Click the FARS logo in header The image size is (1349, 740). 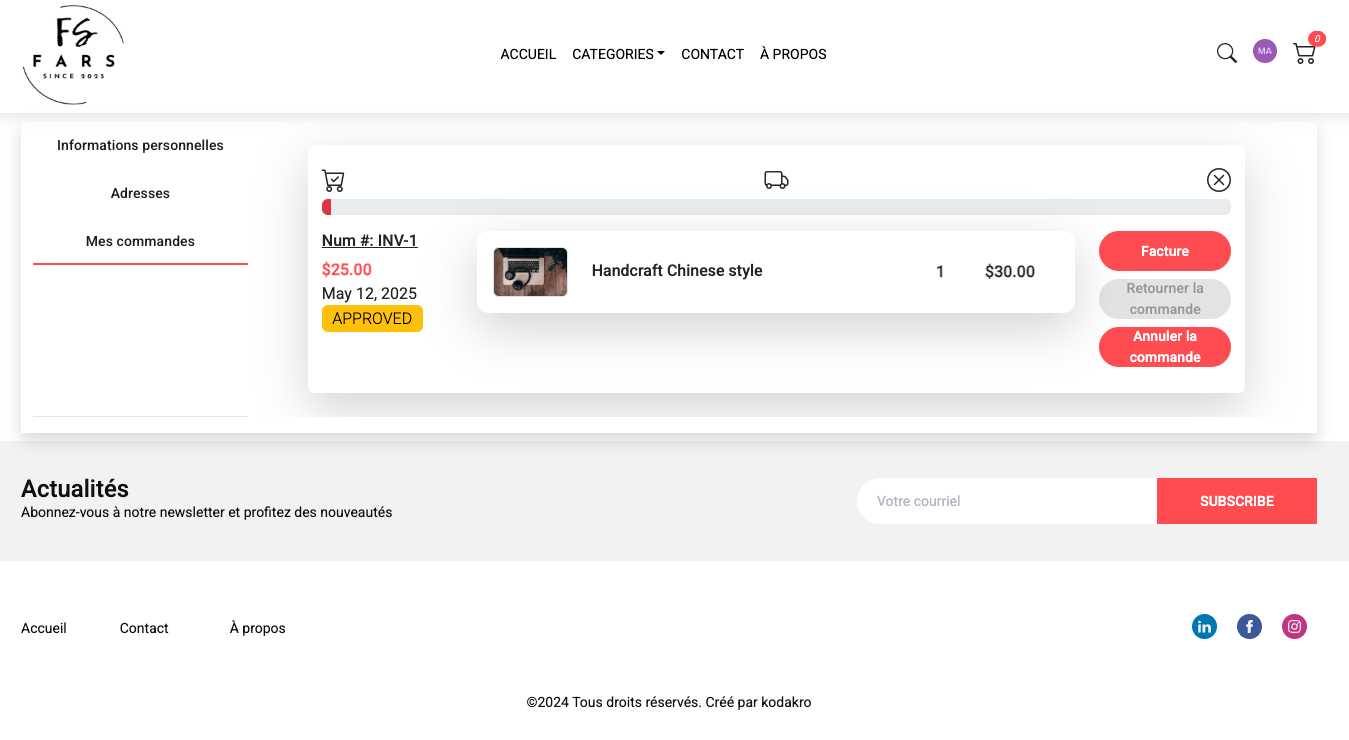73,55
